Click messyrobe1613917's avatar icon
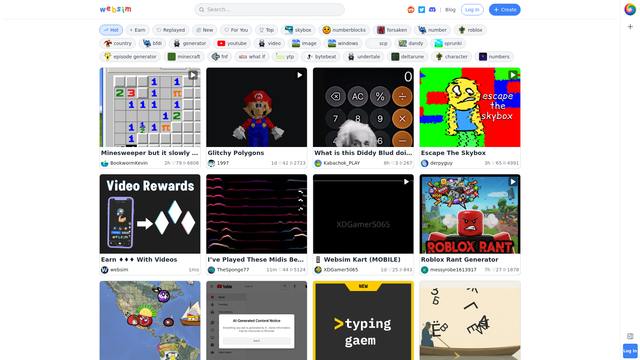The width and height of the screenshot is (640, 360). pyautogui.click(x=424, y=270)
